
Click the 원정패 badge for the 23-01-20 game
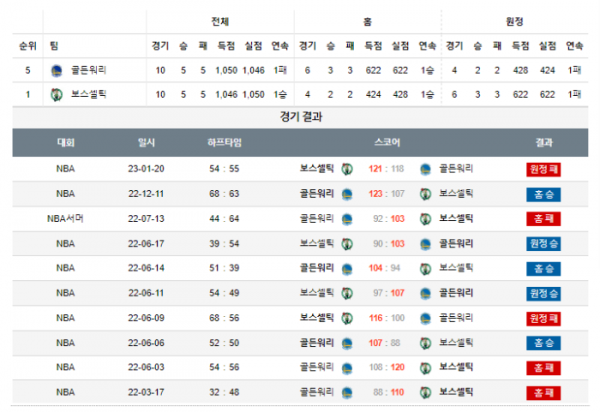pos(544,169)
